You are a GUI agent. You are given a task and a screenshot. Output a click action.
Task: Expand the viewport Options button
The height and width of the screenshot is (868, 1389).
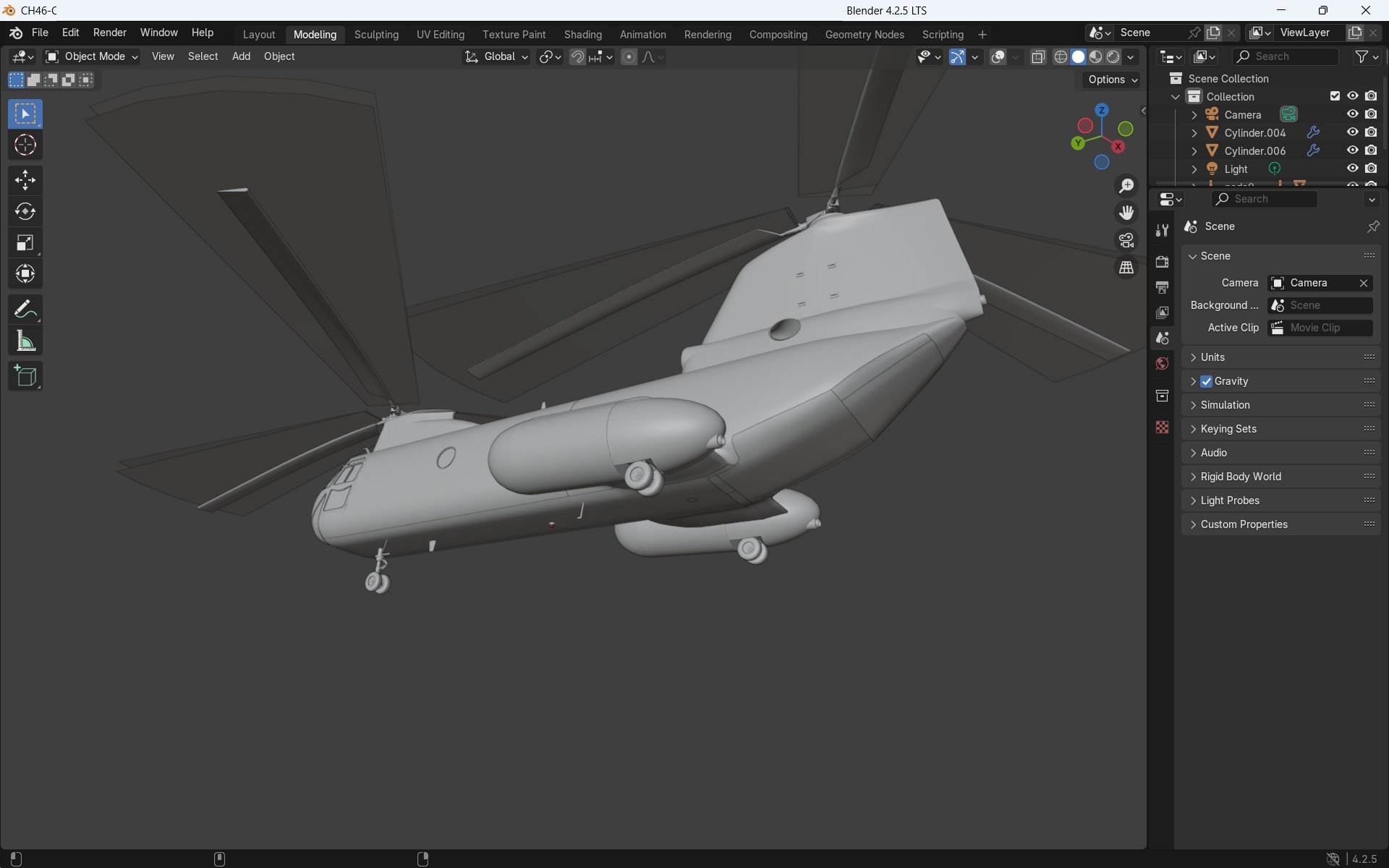pos(1111,80)
